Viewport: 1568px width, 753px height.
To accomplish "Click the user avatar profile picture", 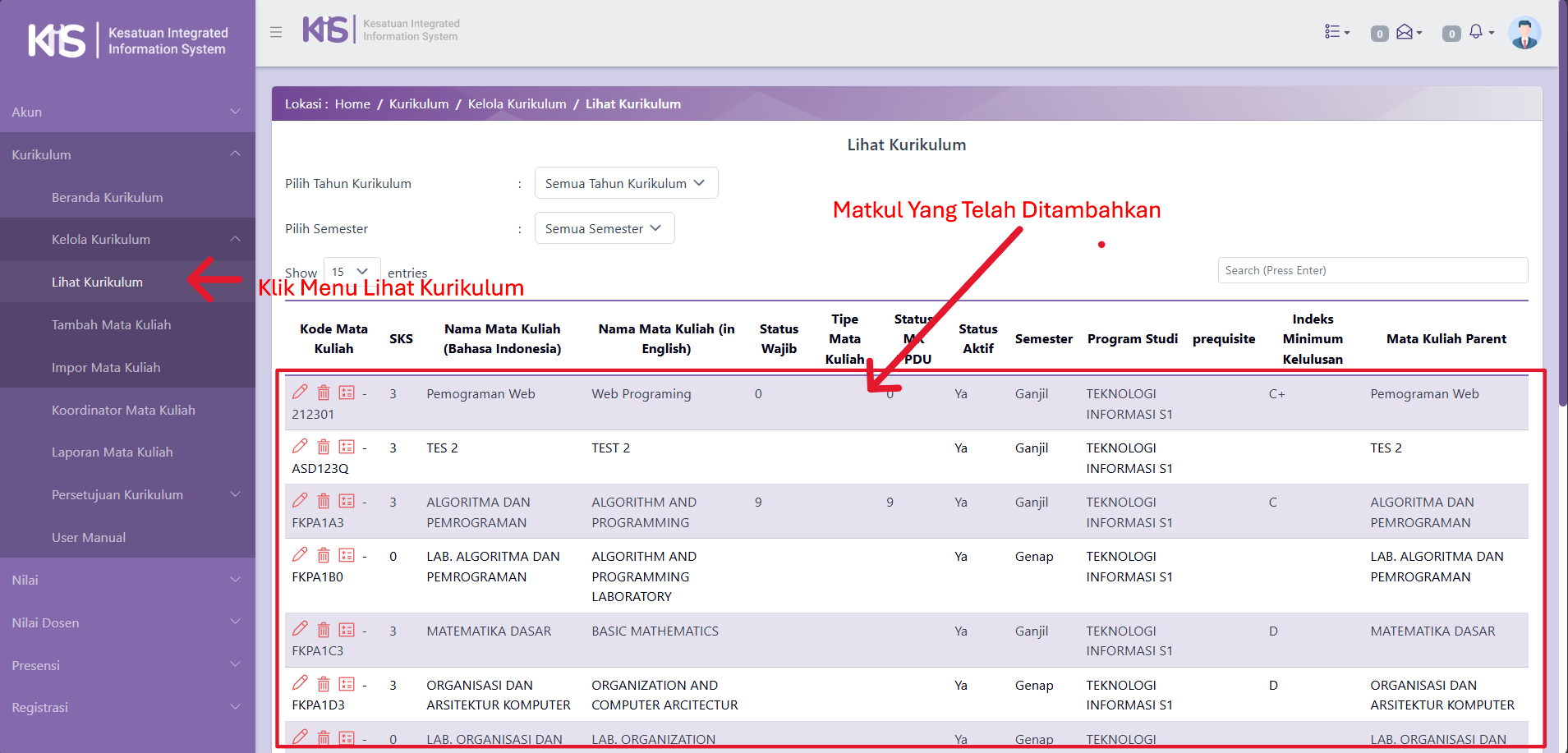I will click(x=1524, y=33).
